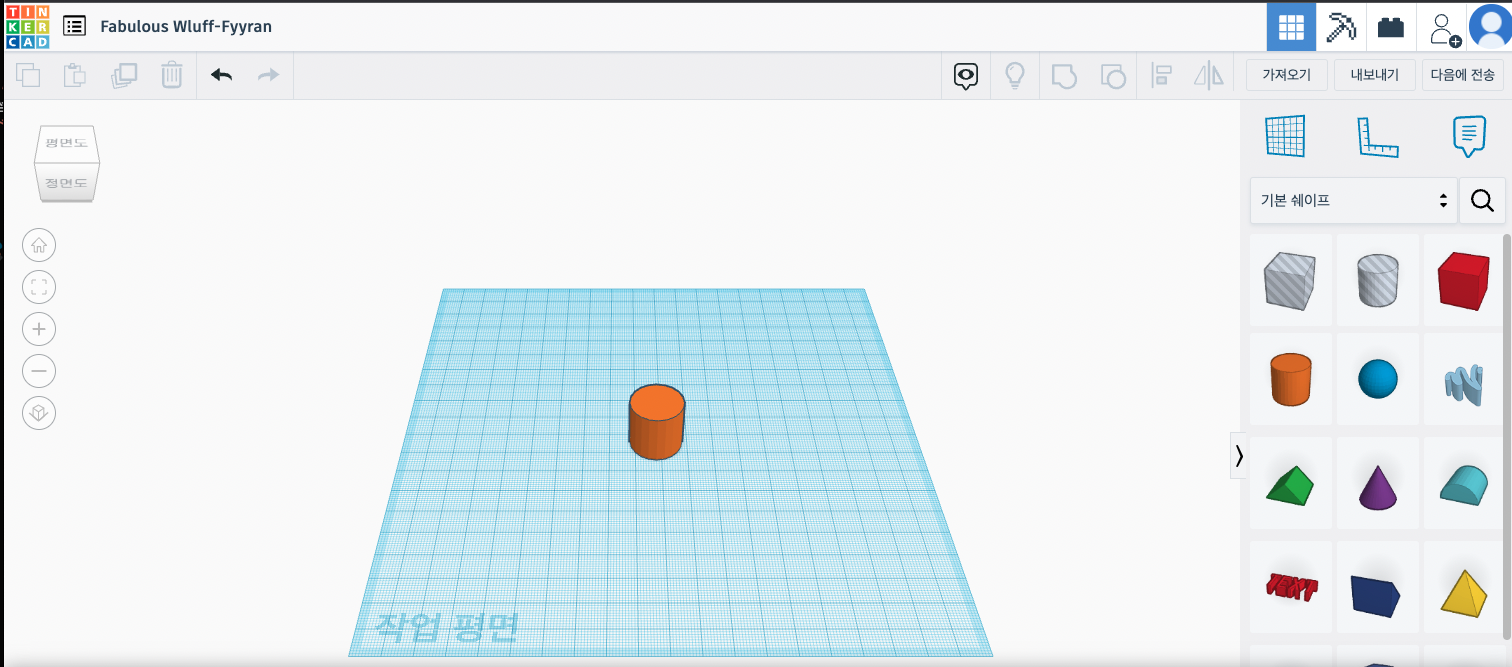Zoom in with the plus button
1512x667 pixels.
click(39, 329)
